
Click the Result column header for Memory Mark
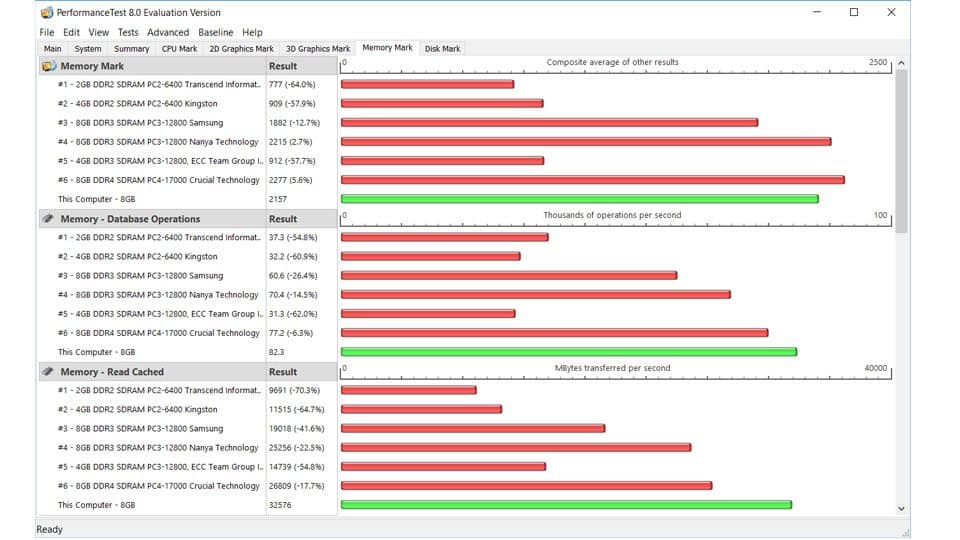coord(283,66)
